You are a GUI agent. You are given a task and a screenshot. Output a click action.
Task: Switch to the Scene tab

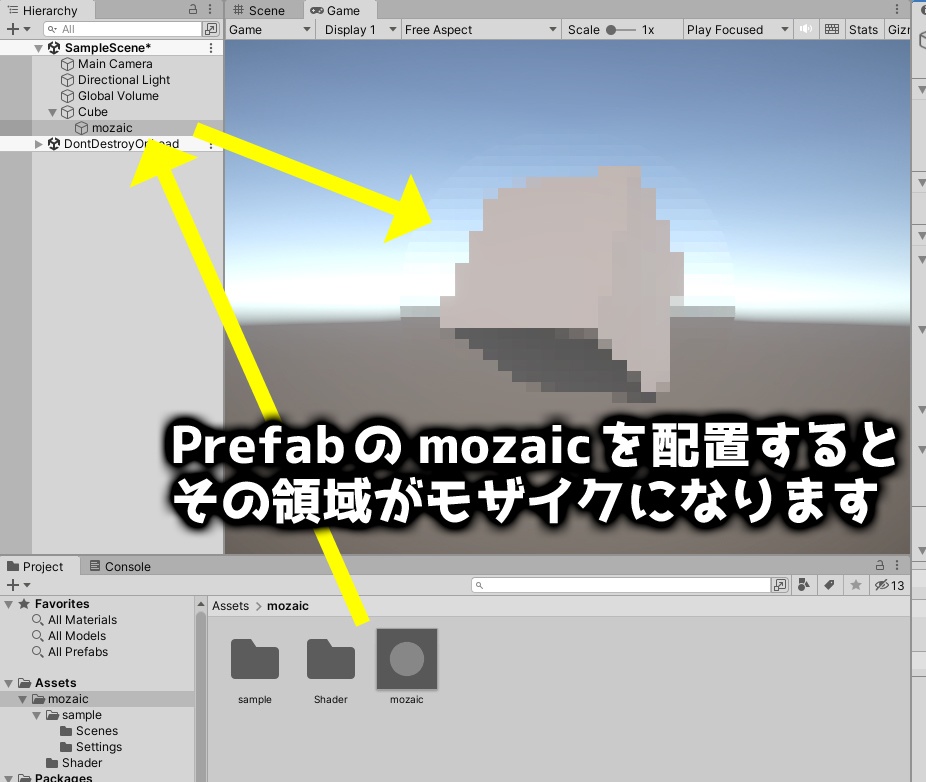tap(263, 10)
